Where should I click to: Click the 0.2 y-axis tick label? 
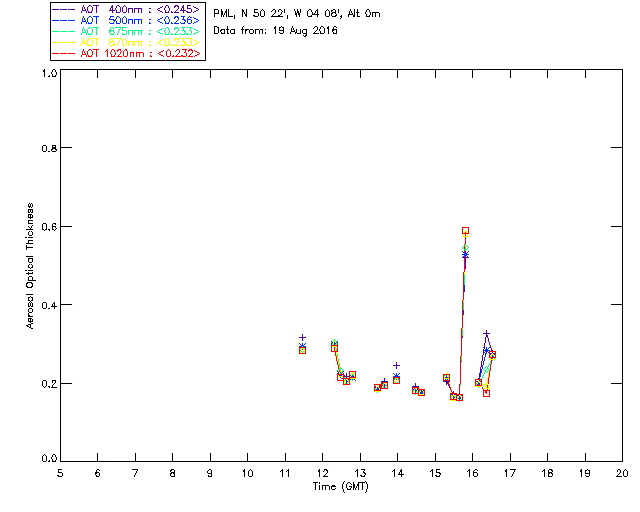[x=49, y=384]
